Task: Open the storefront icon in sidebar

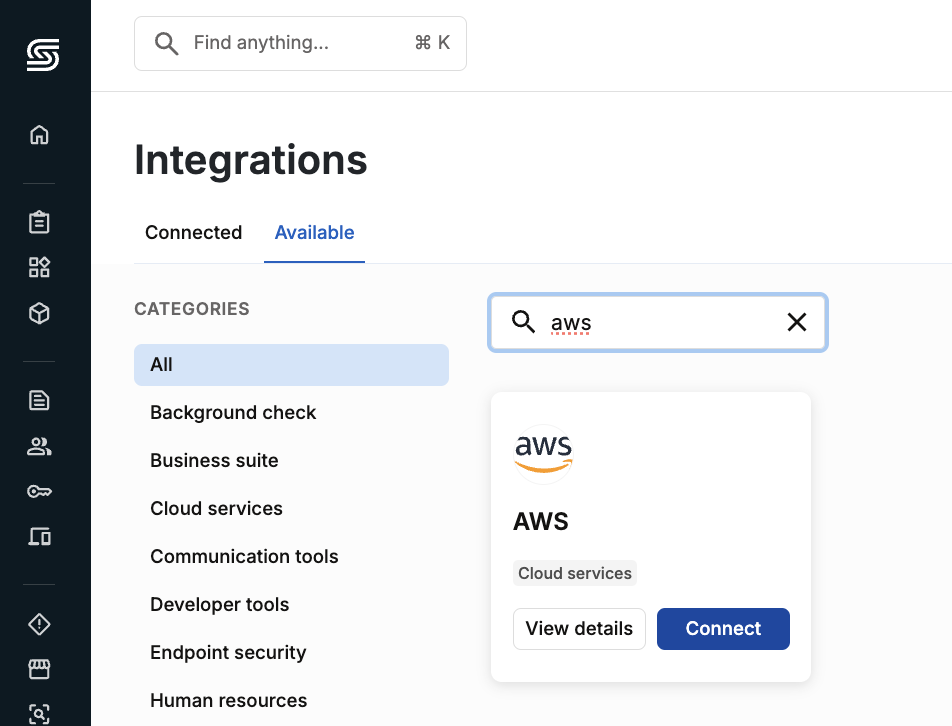Action: (x=39, y=669)
